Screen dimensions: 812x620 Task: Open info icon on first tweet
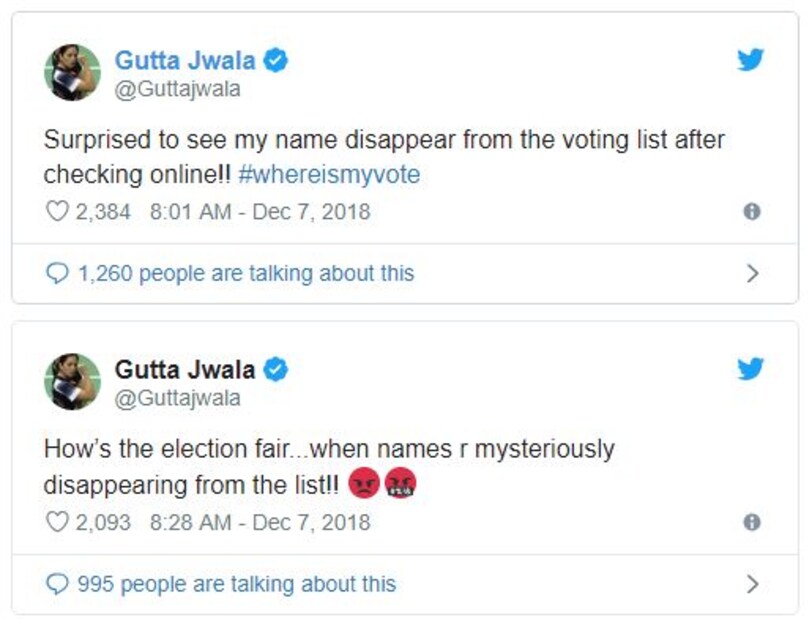tap(752, 212)
